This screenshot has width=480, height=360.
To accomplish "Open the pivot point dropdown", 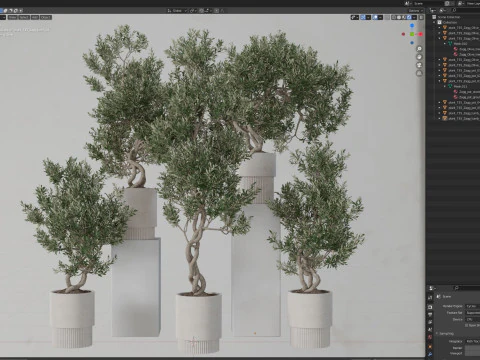I will pos(194,11).
